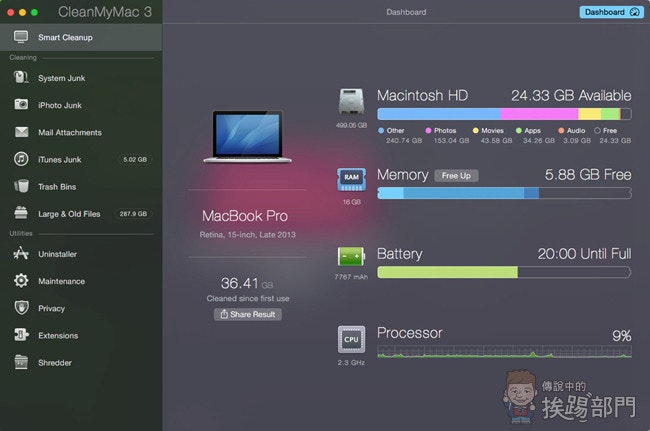The image size is (650, 431).
Task: Click the Extensions sidebar label
Action: click(58, 336)
